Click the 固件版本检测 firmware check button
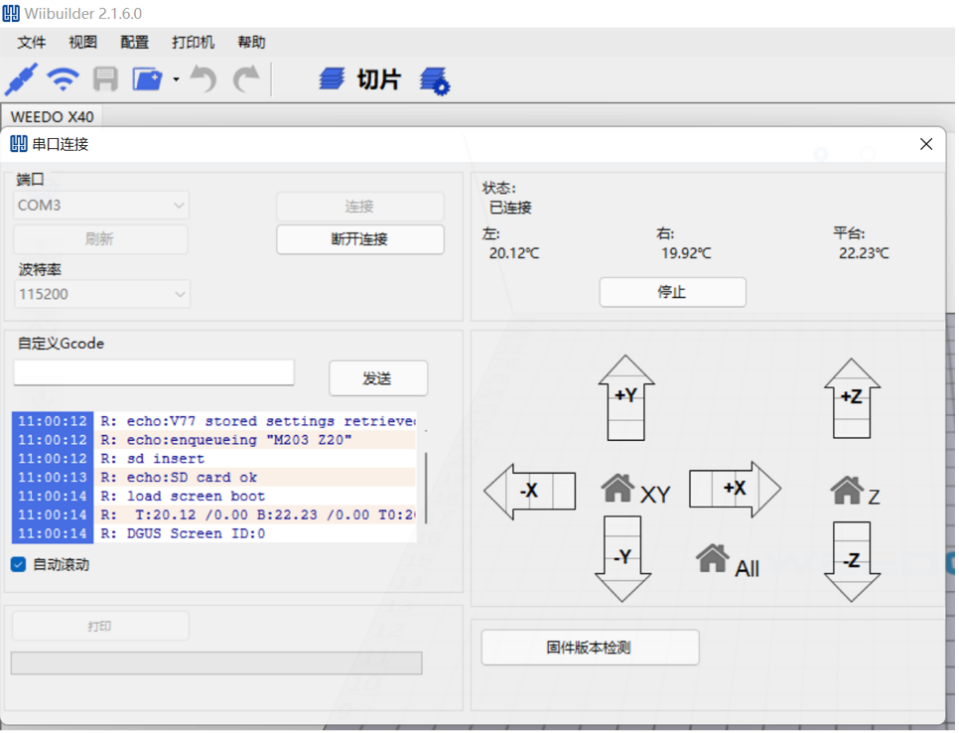Image resolution: width=959 pixels, height=733 pixels. [x=589, y=647]
